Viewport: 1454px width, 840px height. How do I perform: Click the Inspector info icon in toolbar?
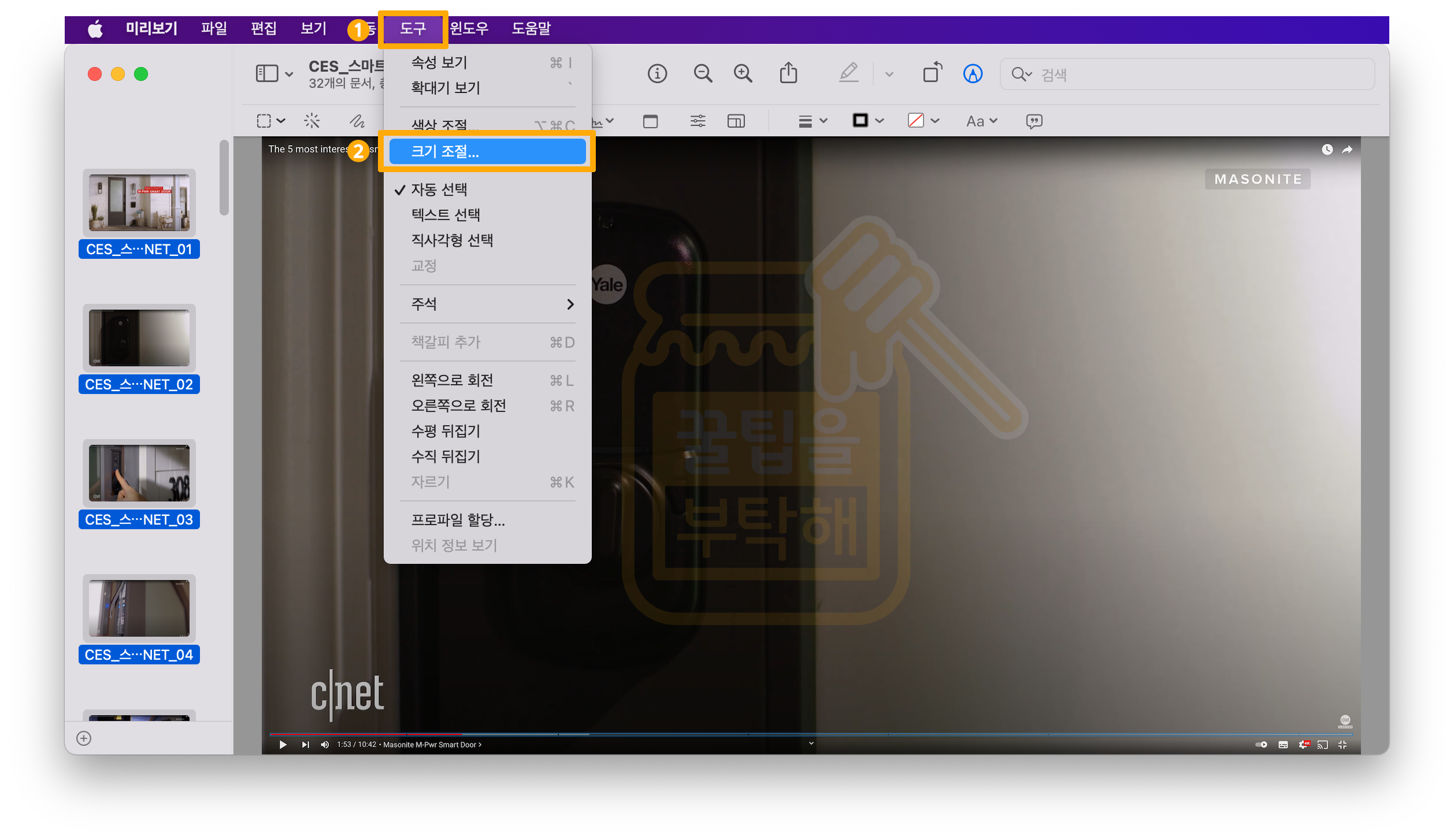657,74
